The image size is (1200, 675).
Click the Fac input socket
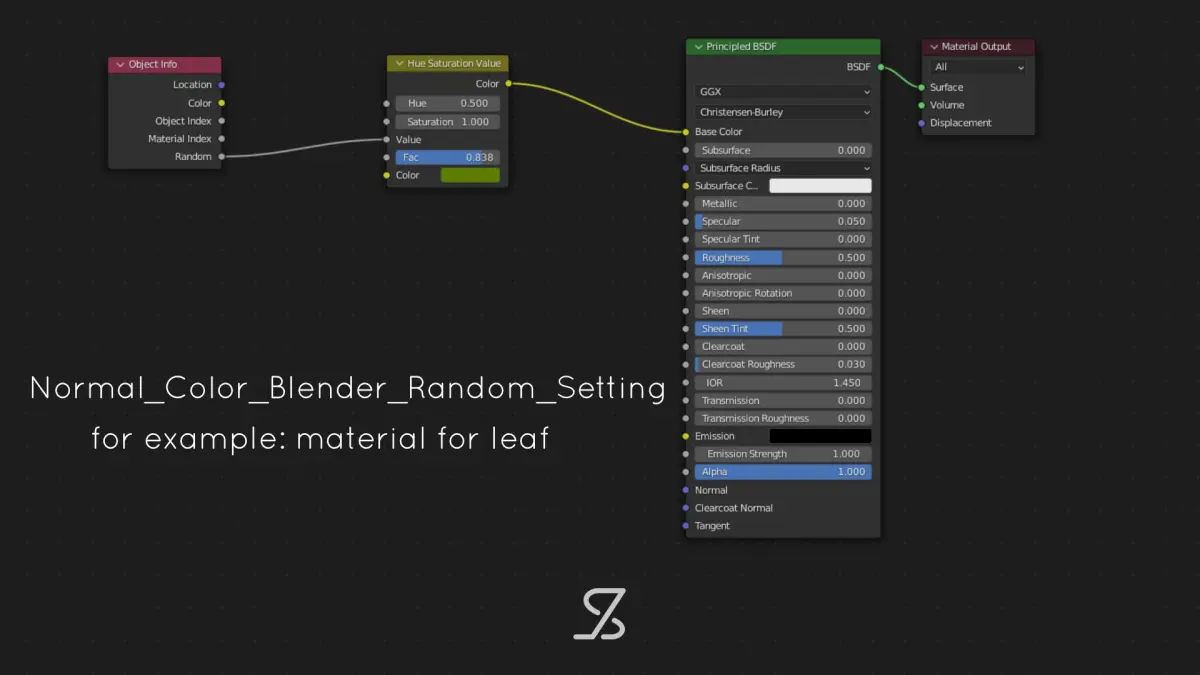[386, 157]
